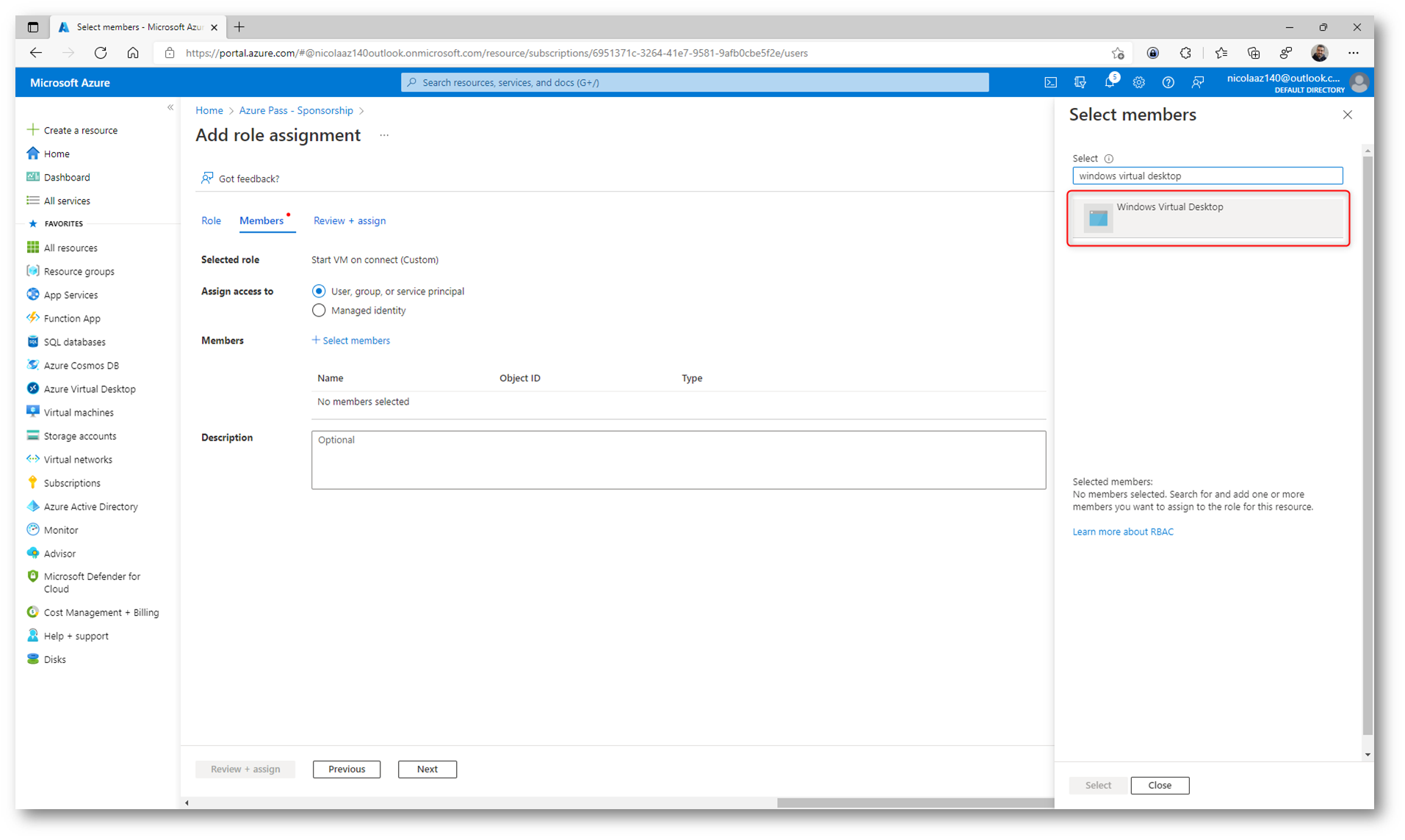1405x840 pixels.
Task: Click the Subscriptions key icon
Action: (x=32, y=482)
